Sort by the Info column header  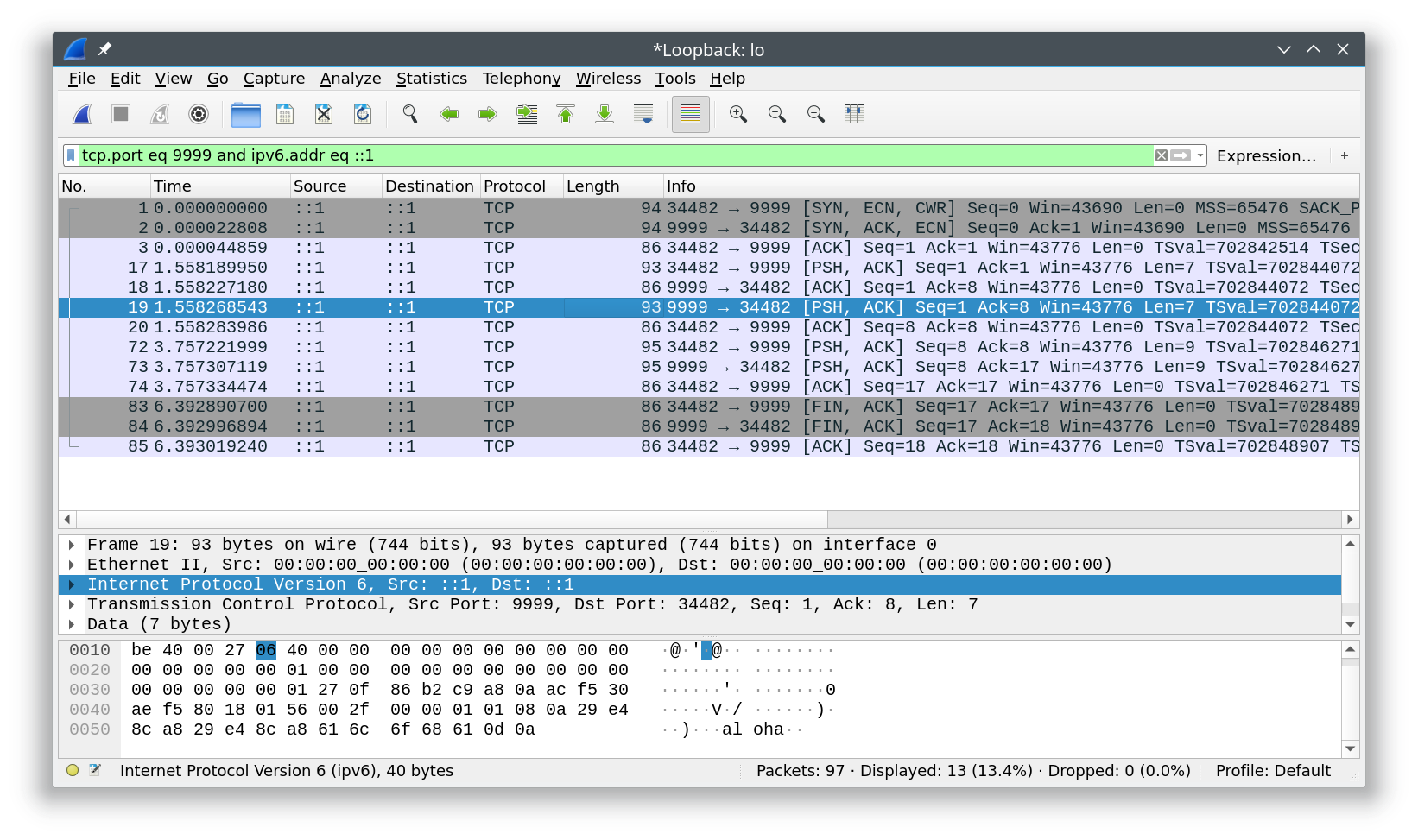click(x=1011, y=186)
